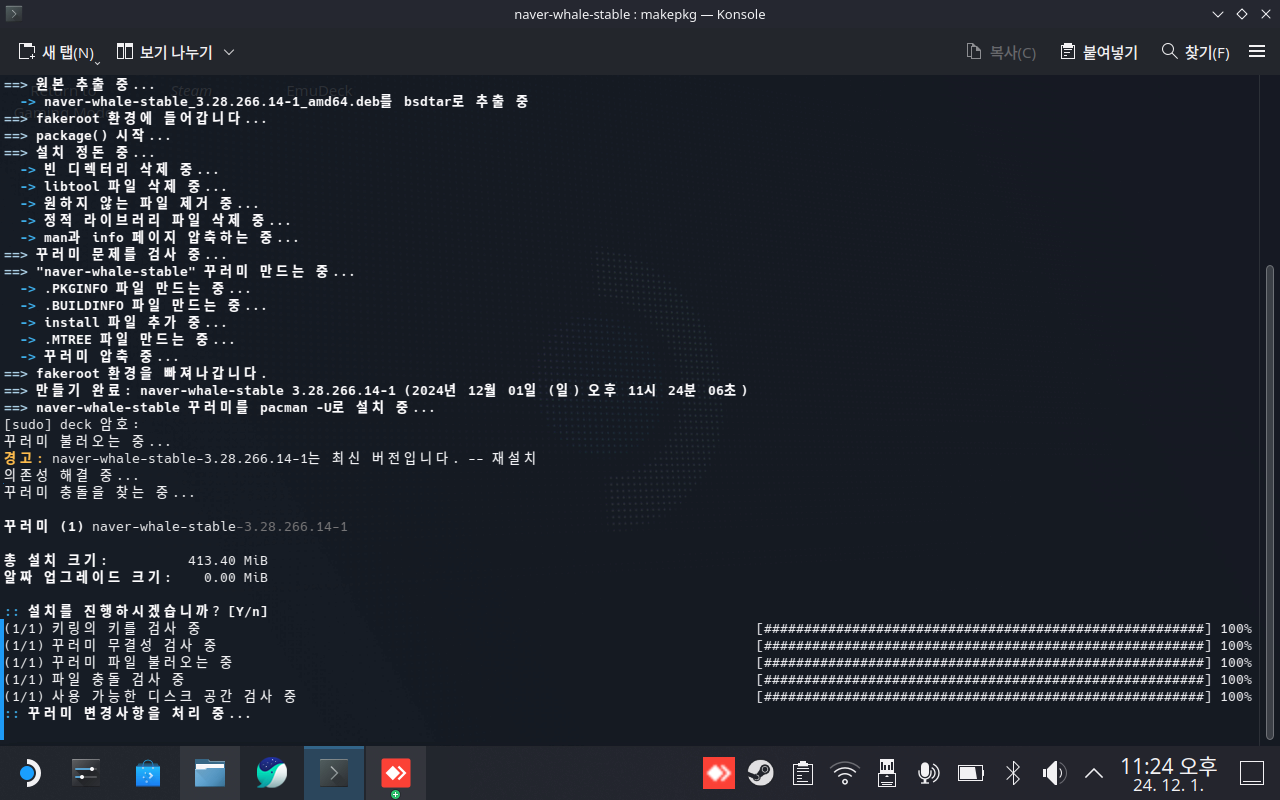Click the 'bsdtar로 추출 중' line

tap(274, 101)
